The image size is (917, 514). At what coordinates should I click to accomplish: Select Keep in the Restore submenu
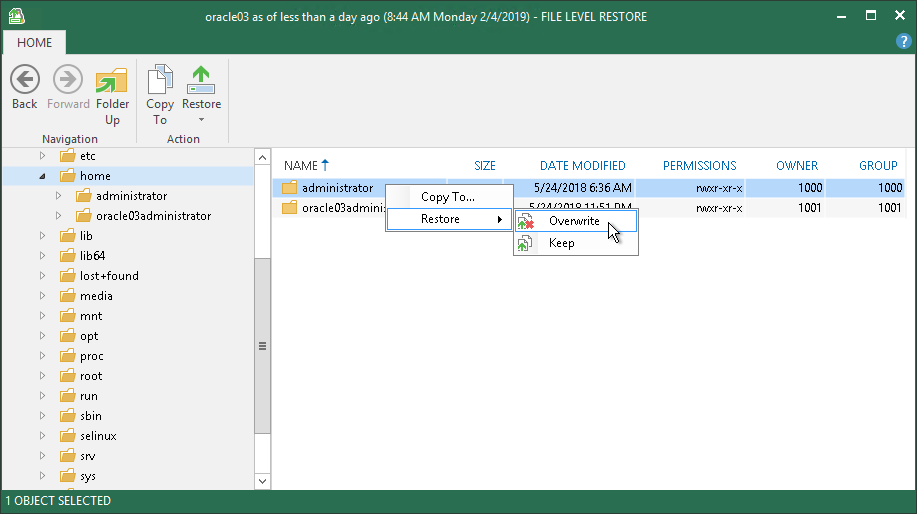575,243
